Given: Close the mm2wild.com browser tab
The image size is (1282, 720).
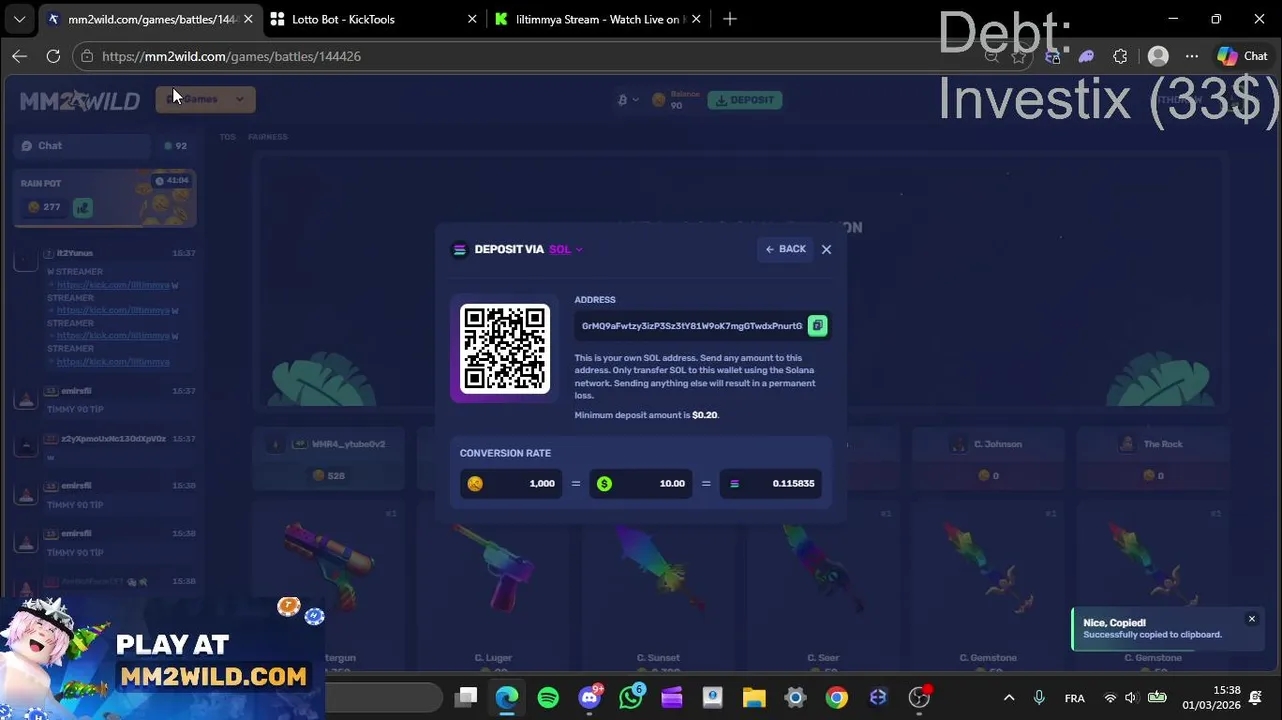Looking at the screenshot, I should 248,19.
